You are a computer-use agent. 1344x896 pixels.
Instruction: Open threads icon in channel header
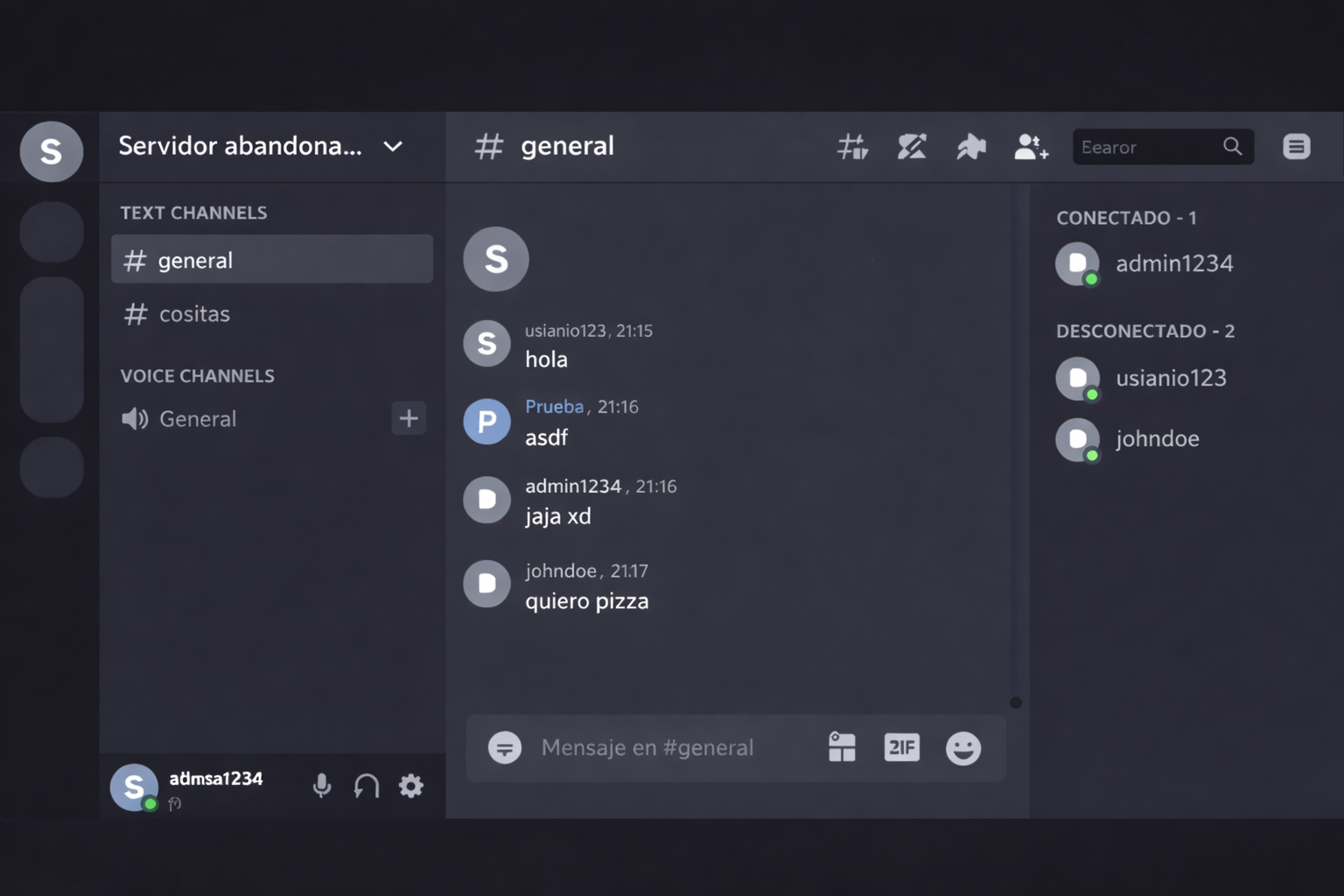pos(851,147)
